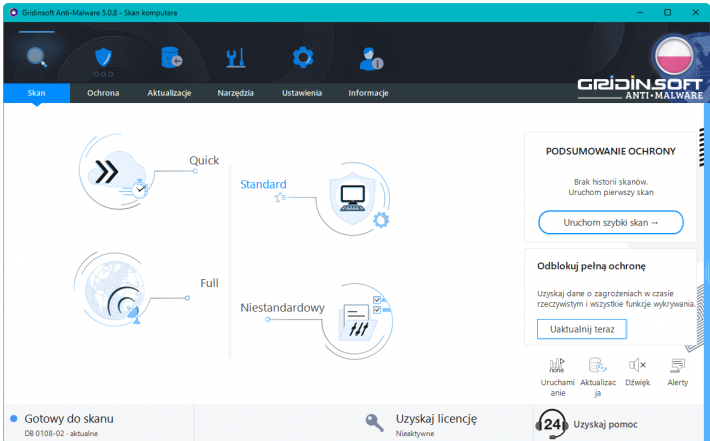This screenshot has width=710, height=441.
Task: Start Standard scan via computer shield icon
Action: click(x=355, y=199)
